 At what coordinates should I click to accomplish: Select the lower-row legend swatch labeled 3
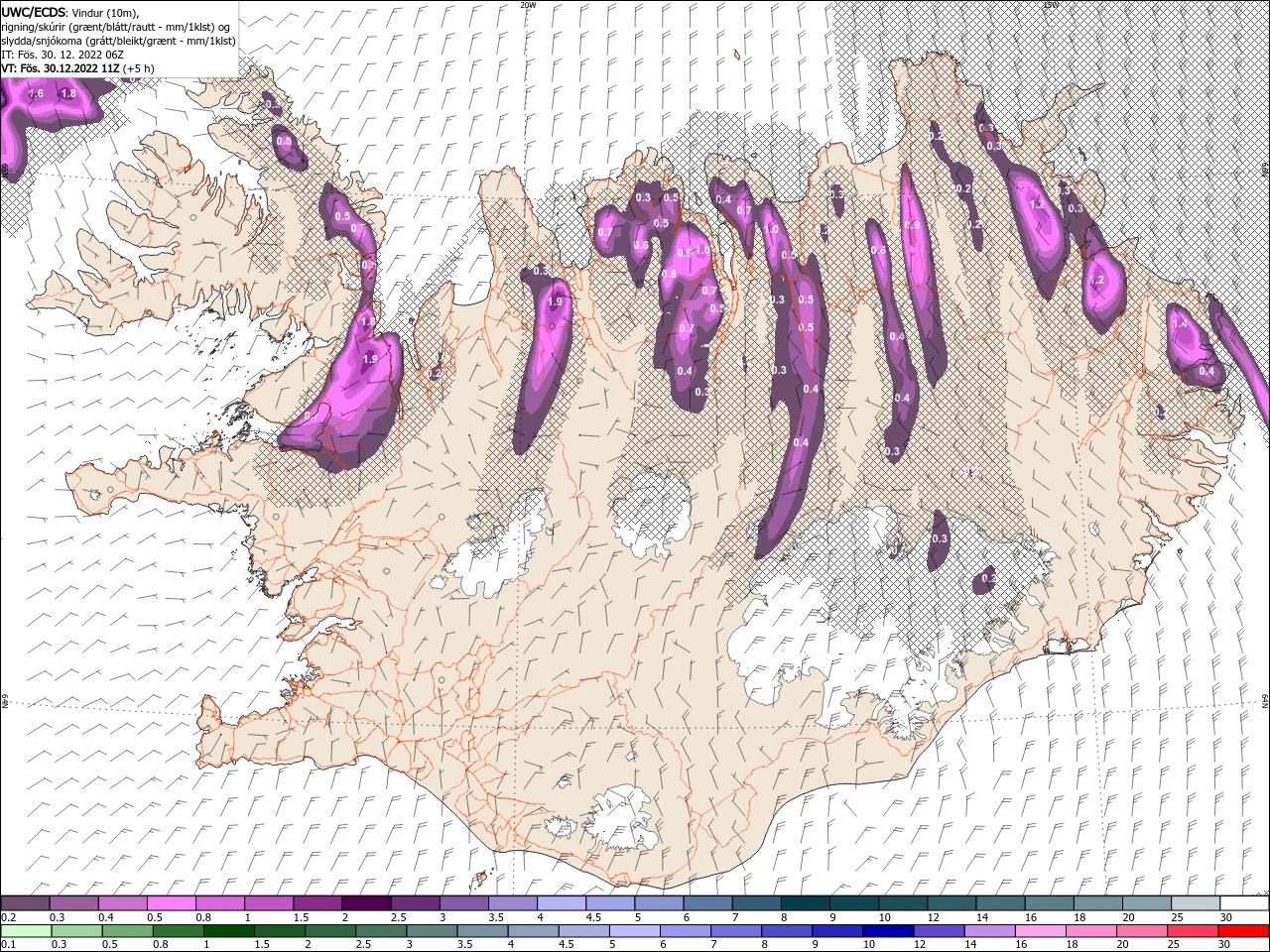pyautogui.click(x=432, y=931)
